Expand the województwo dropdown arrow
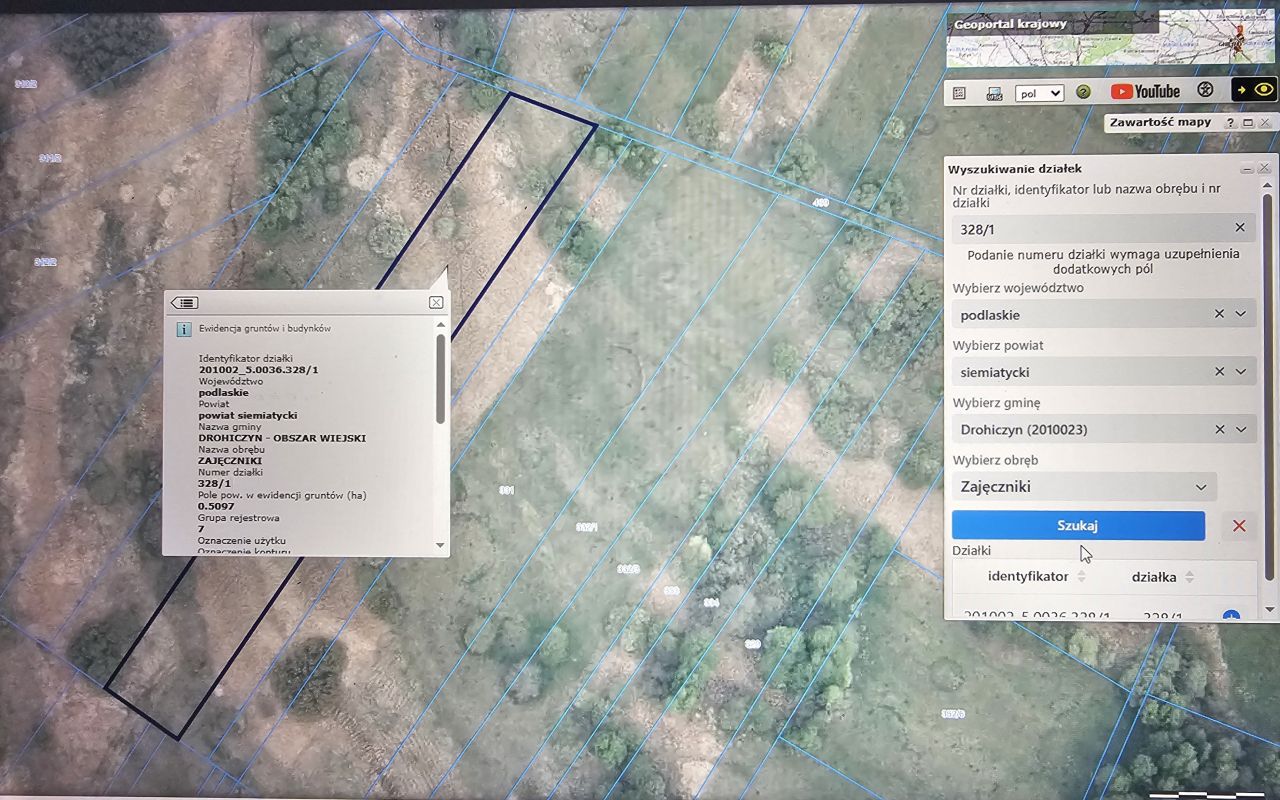The width and height of the screenshot is (1280, 800). tap(1241, 314)
